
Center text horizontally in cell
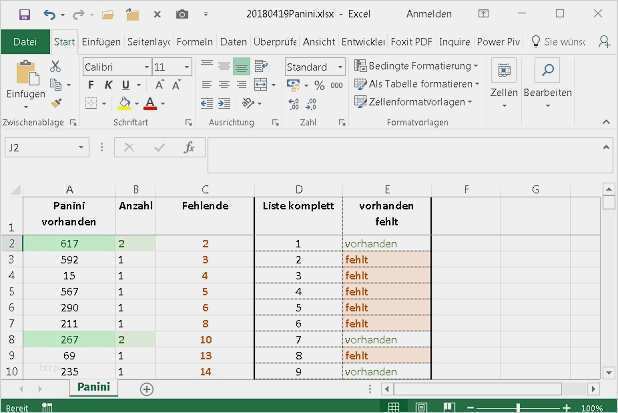[x=224, y=84]
